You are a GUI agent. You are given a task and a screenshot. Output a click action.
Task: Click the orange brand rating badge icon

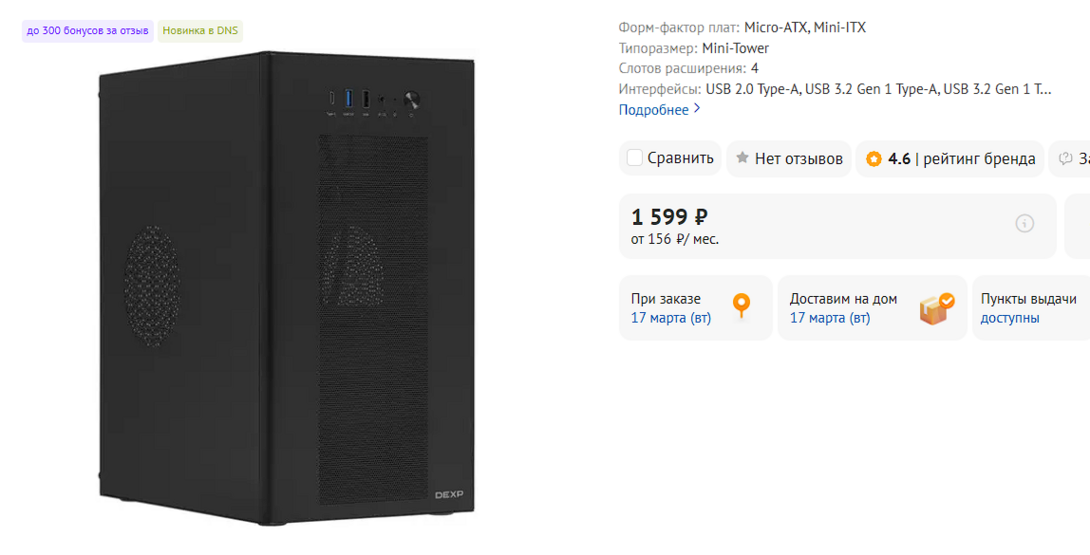[x=874, y=159]
